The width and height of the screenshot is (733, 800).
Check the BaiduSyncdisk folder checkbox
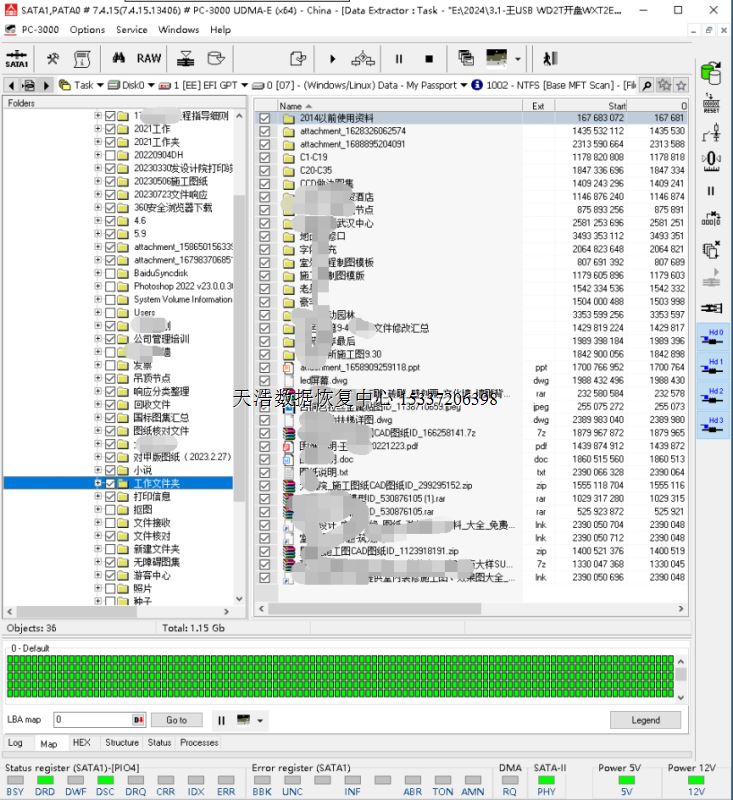click(x=110, y=272)
